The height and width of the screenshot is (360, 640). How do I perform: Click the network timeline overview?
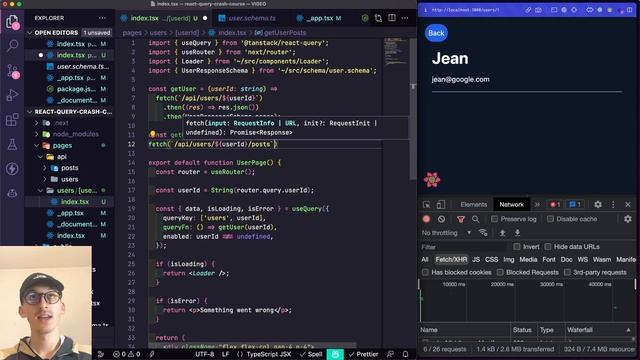(527, 300)
